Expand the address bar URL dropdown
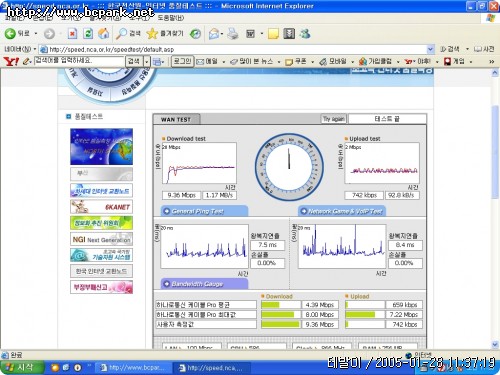 pos(430,49)
